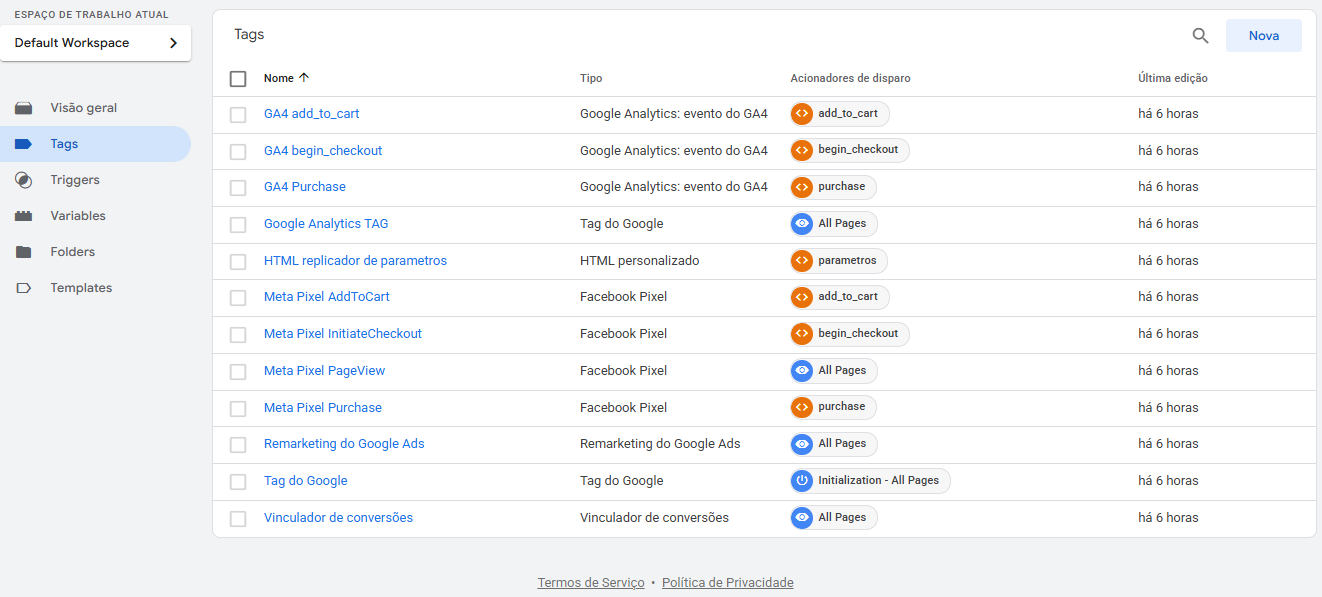Screen dimensions: 1322x597
Task: Click the Variables sidebar icon
Action: pyautogui.click(x=24, y=216)
